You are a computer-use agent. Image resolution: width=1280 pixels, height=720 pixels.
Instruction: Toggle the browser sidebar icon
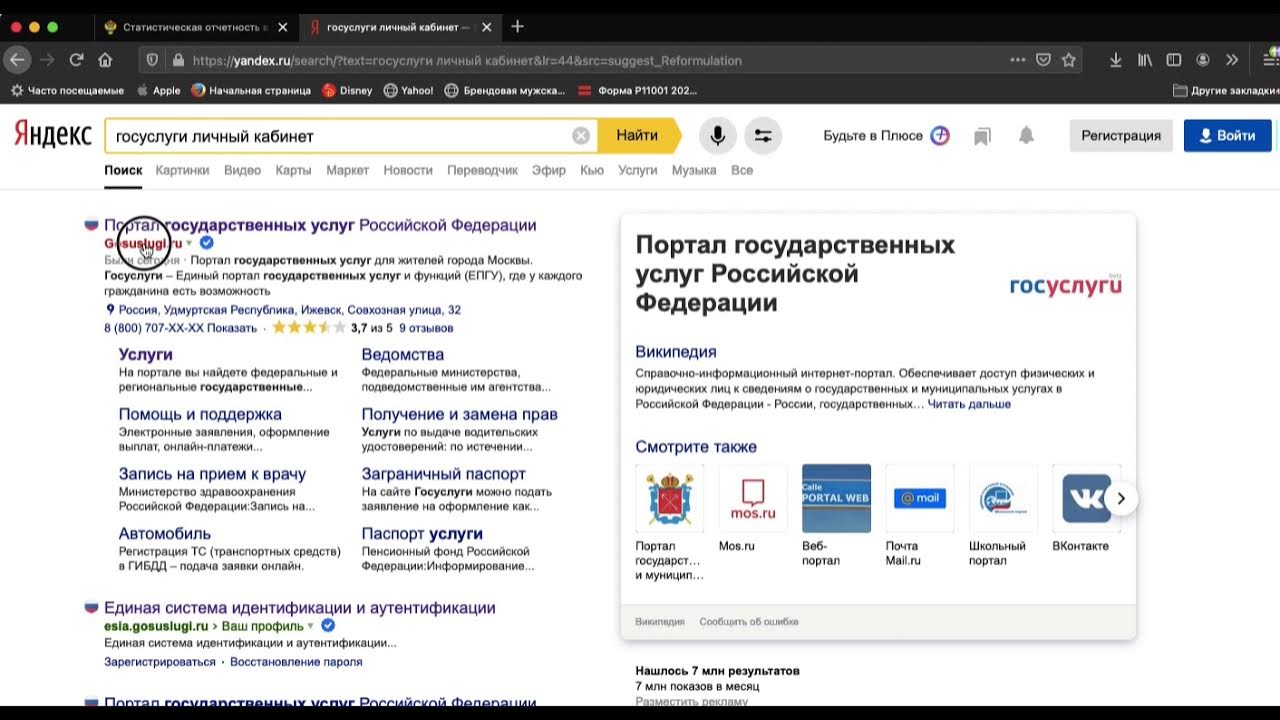(1174, 60)
